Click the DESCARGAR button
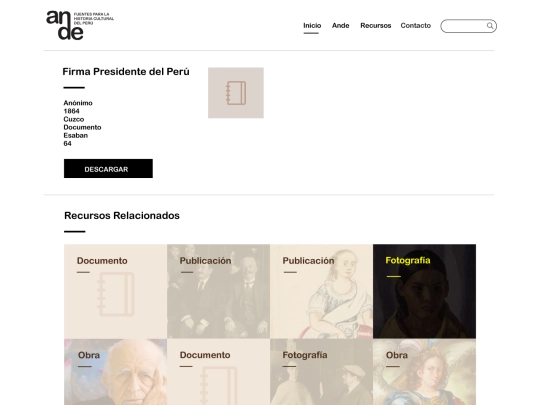 (108, 168)
